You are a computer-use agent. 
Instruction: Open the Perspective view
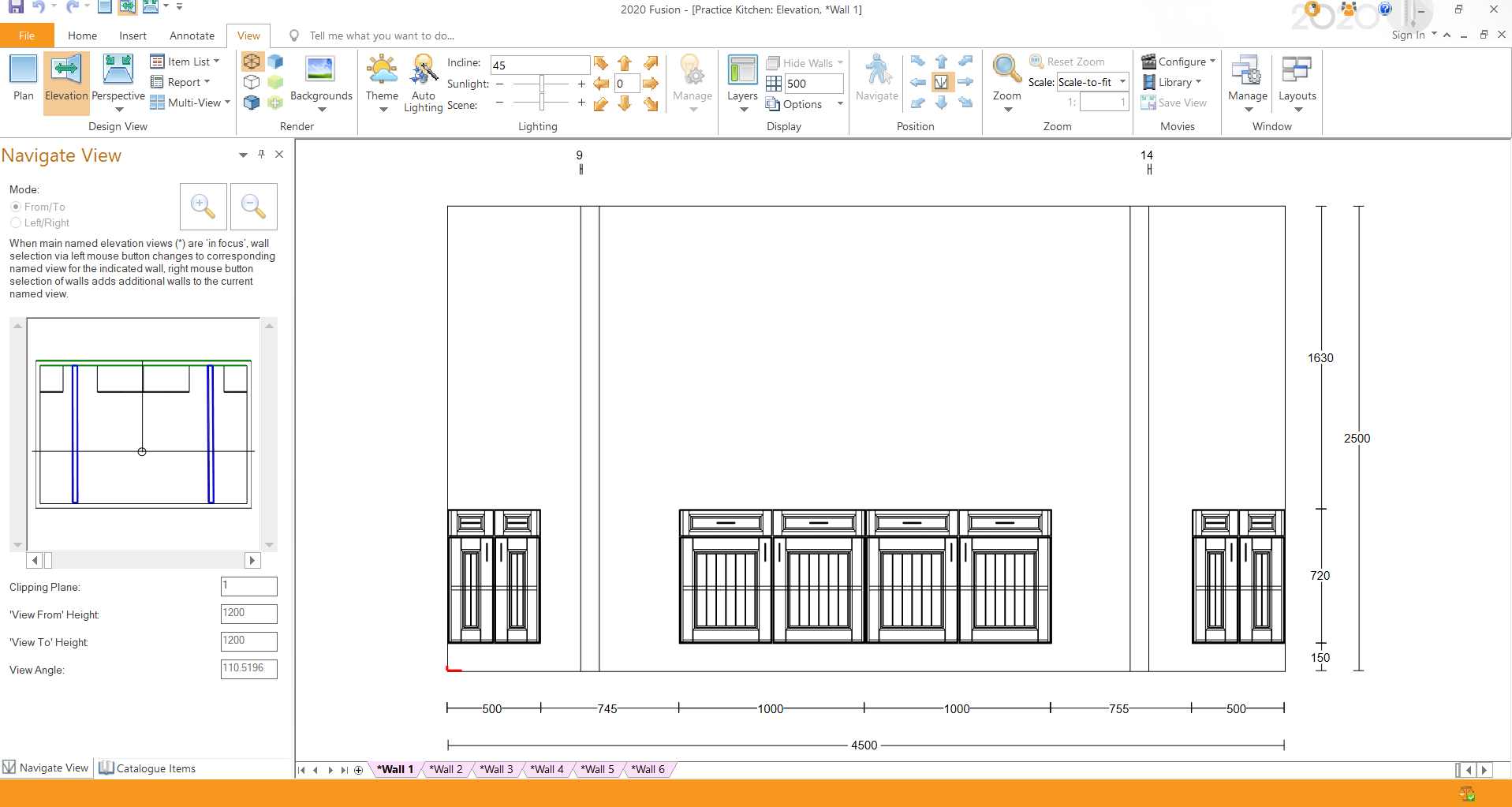tap(118, 82)
